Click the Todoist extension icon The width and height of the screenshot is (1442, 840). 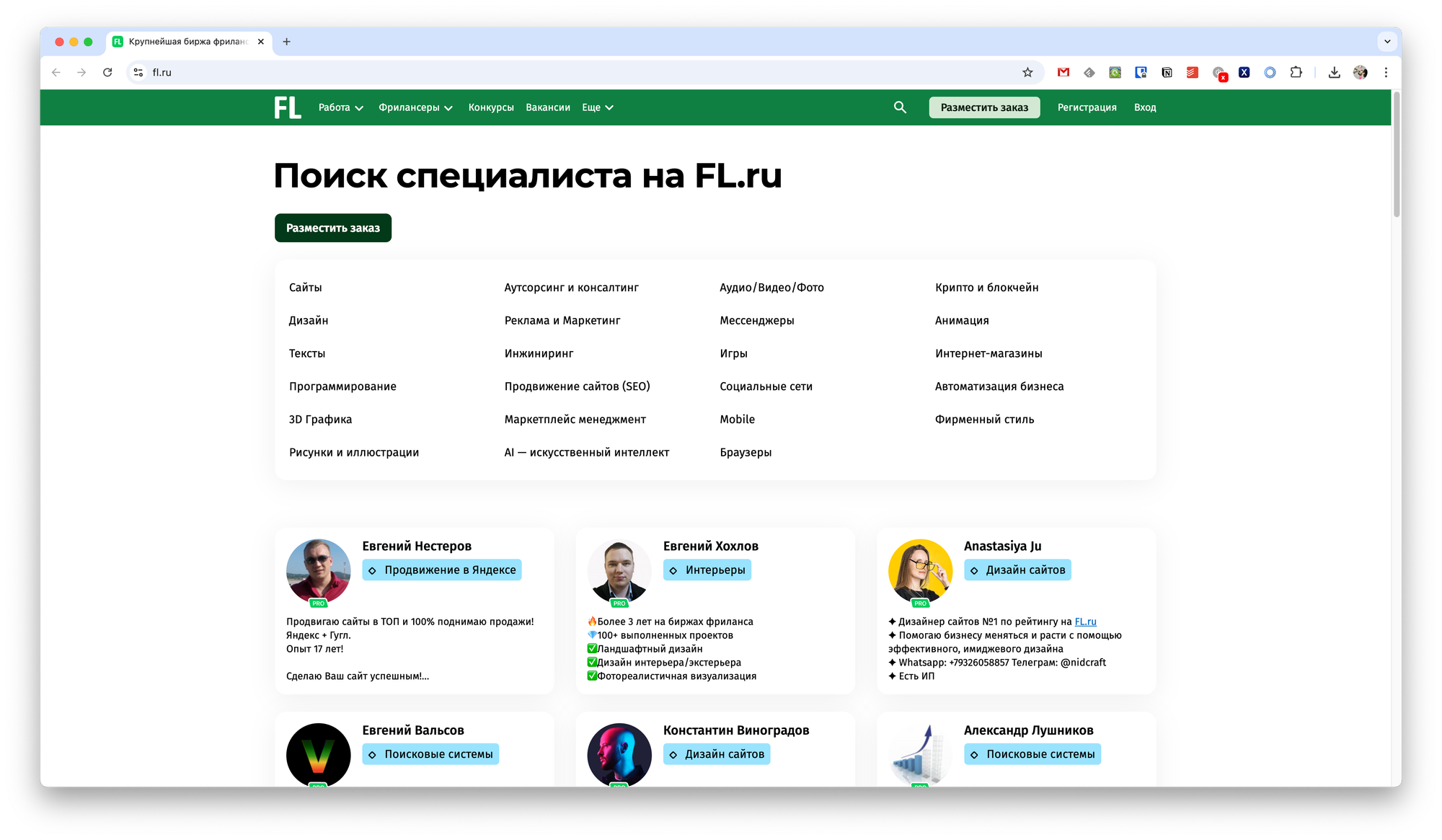[x=1193, y=72]
